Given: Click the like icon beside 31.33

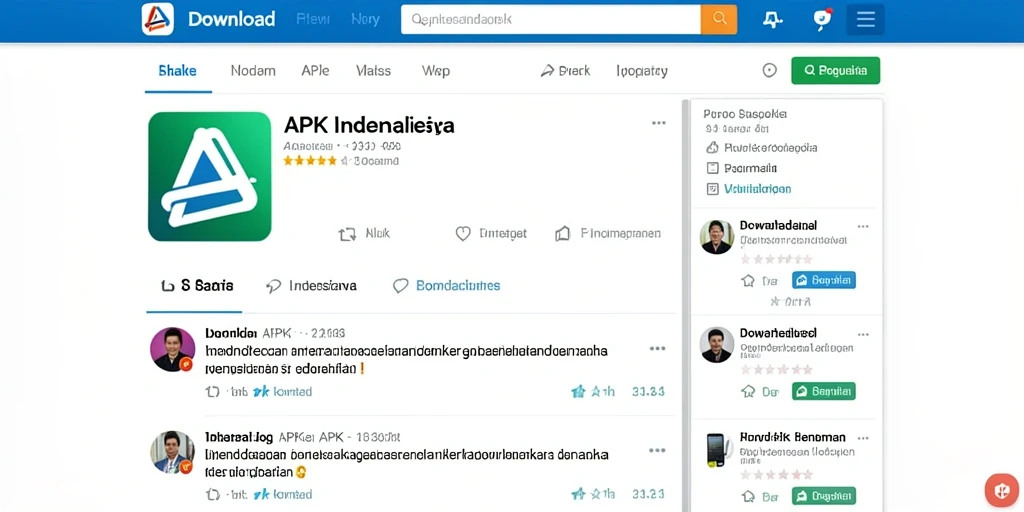Looking at the screenshot, I should pyautogui.click(x=579, y=392).
